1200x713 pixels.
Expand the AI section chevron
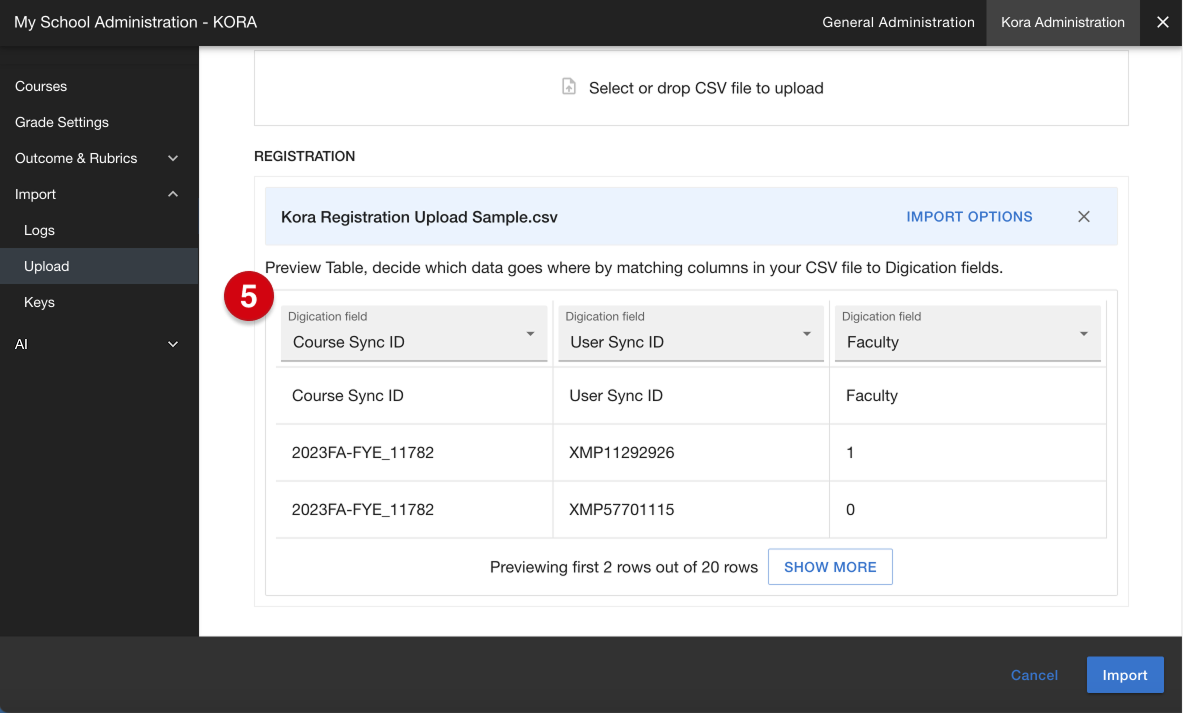tap(172, 344)
